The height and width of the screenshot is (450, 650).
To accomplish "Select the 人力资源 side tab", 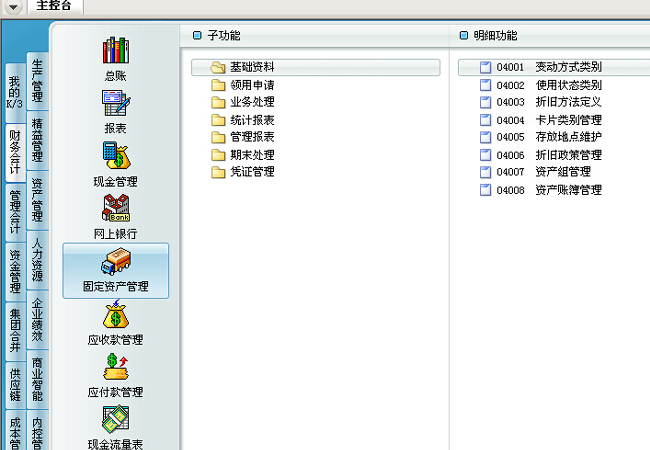I will click(x=37, y=259).
